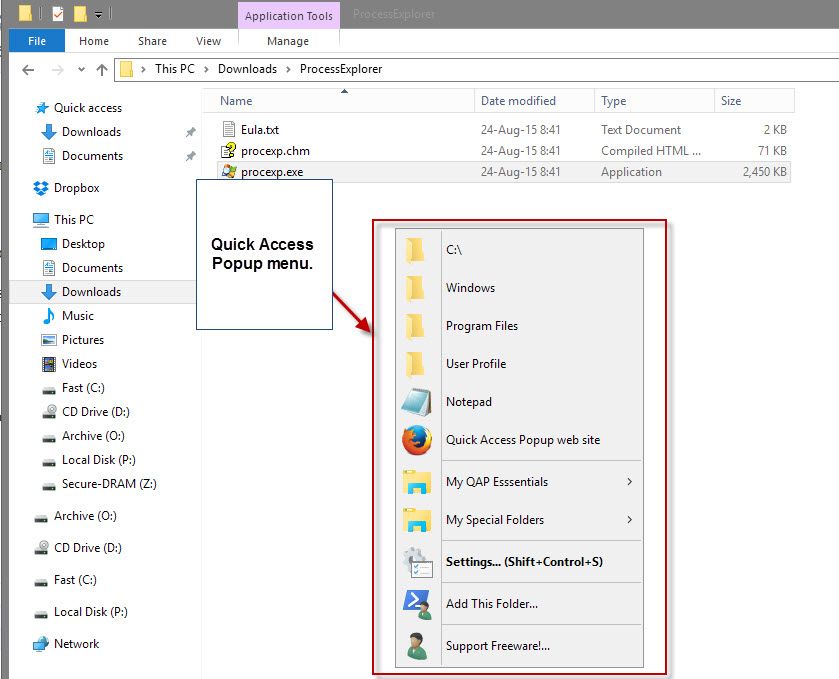Click the Settings gear checklist icon
This screenshot has width=839, height=679.
[418, 562]
